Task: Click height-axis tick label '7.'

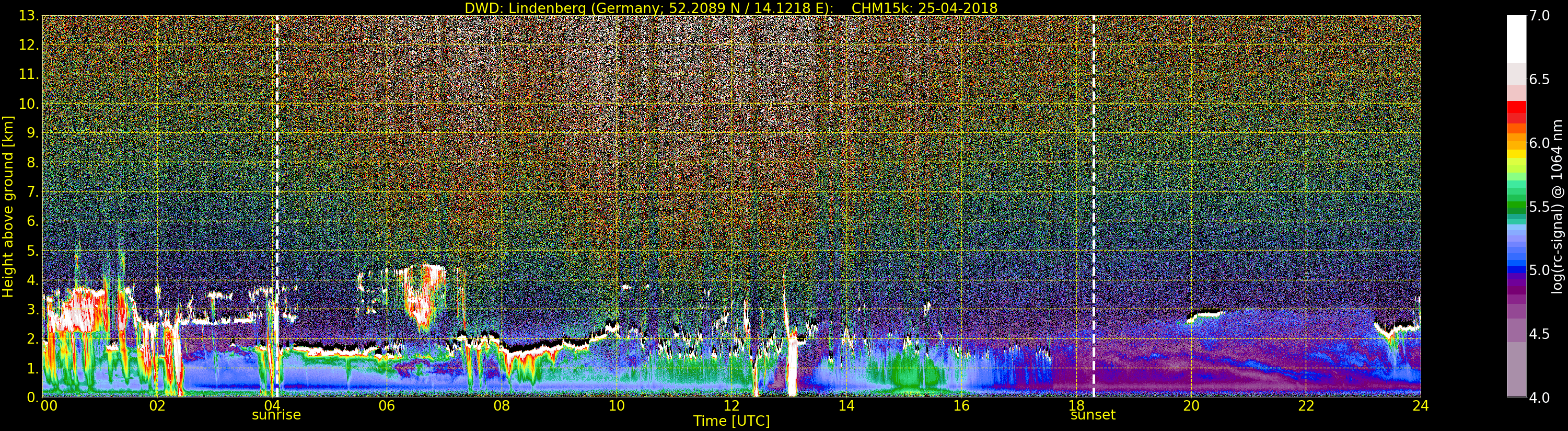Action: click(x=32, y=192)
